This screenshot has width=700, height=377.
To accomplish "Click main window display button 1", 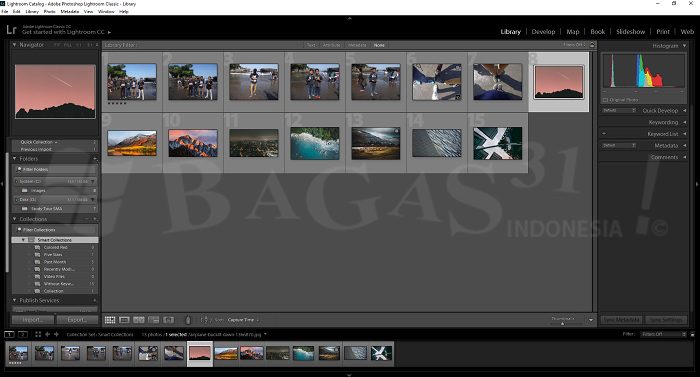I will tap(9, 334).
